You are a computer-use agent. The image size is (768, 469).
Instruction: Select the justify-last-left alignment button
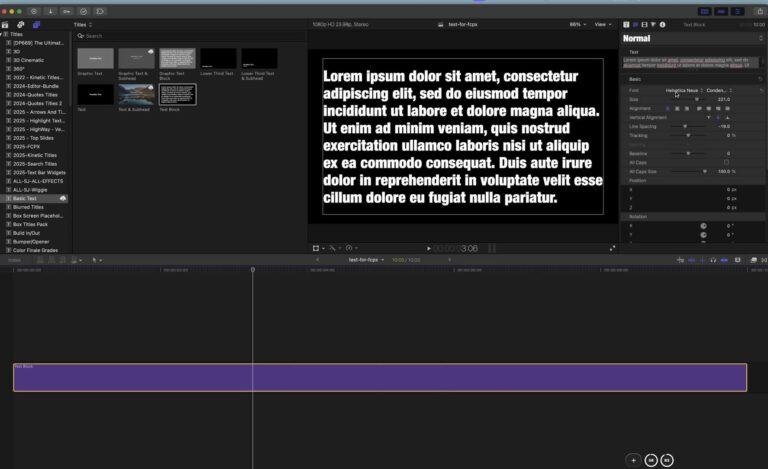coord(699,109)
